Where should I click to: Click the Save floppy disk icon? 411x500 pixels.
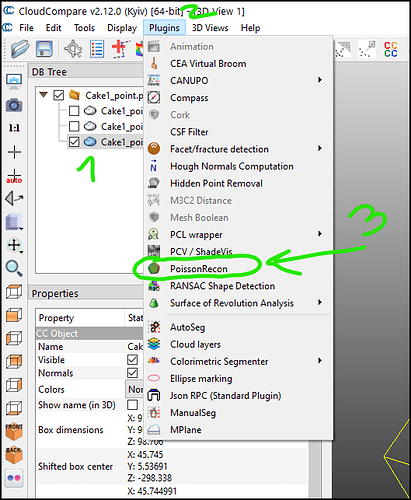tap(44, 49)
